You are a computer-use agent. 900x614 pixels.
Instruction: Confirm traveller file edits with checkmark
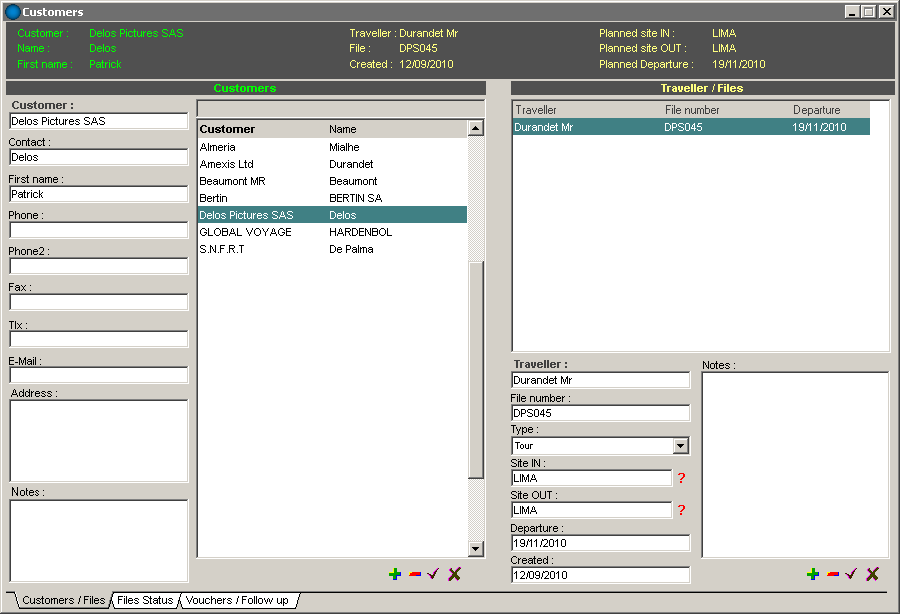click(852, 574)
